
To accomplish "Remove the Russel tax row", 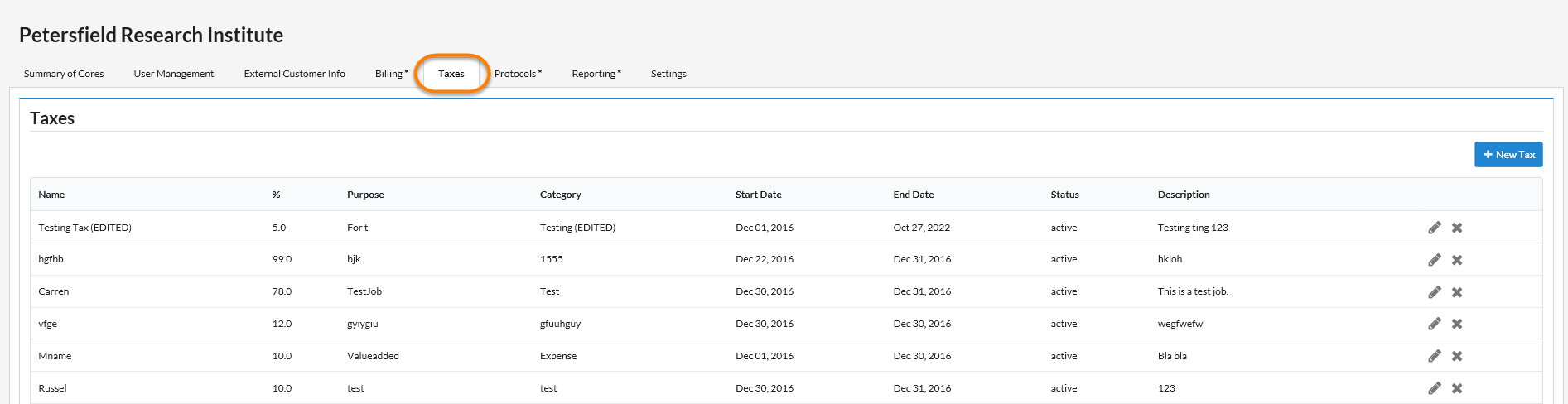I will (x=1457, y=388).
